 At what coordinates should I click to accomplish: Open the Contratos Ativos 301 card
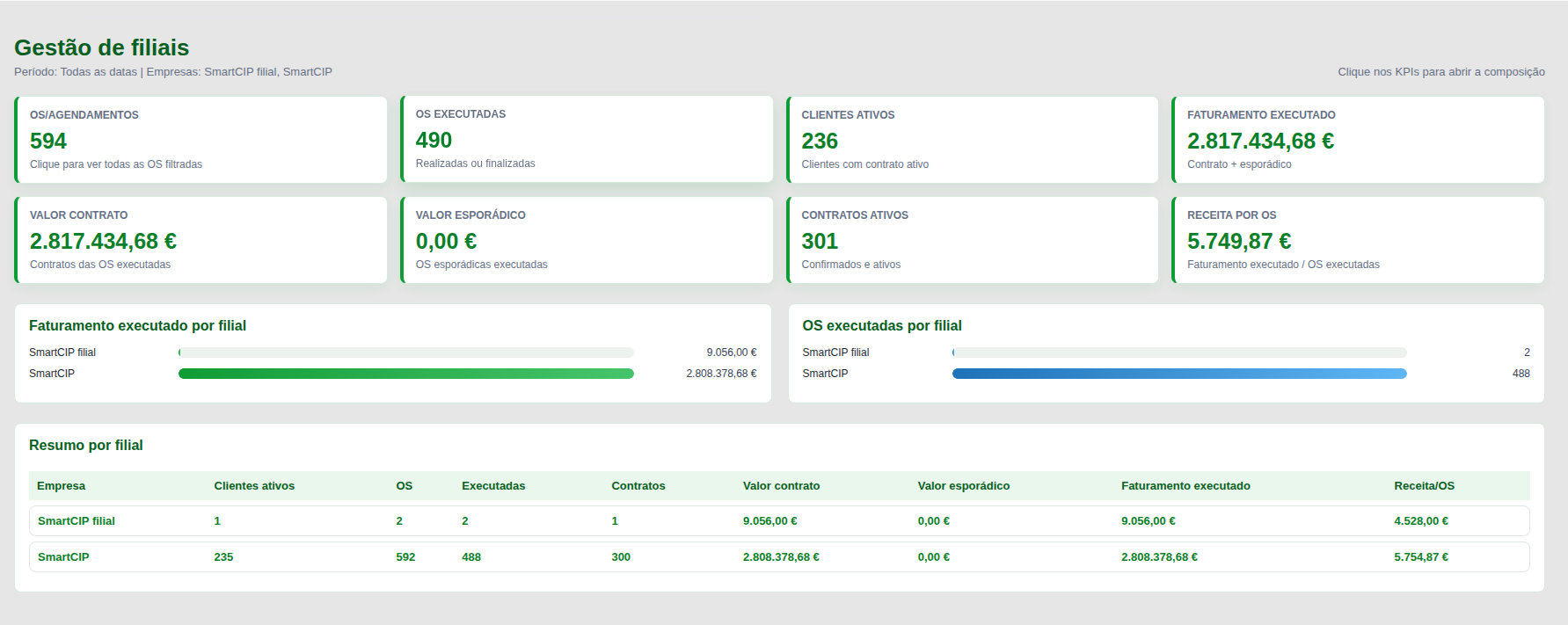(x=972, y=240)
